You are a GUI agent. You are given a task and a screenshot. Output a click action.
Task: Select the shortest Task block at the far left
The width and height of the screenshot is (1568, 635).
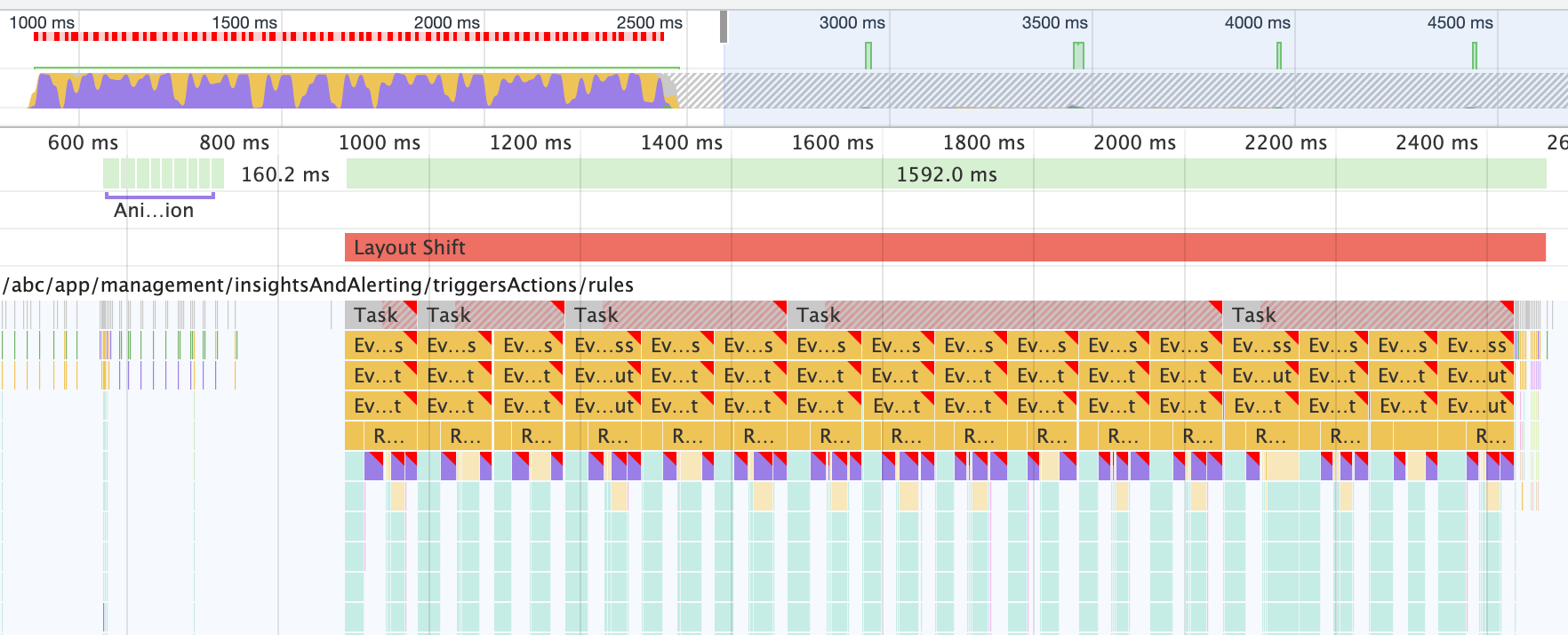tap(380, 315)
